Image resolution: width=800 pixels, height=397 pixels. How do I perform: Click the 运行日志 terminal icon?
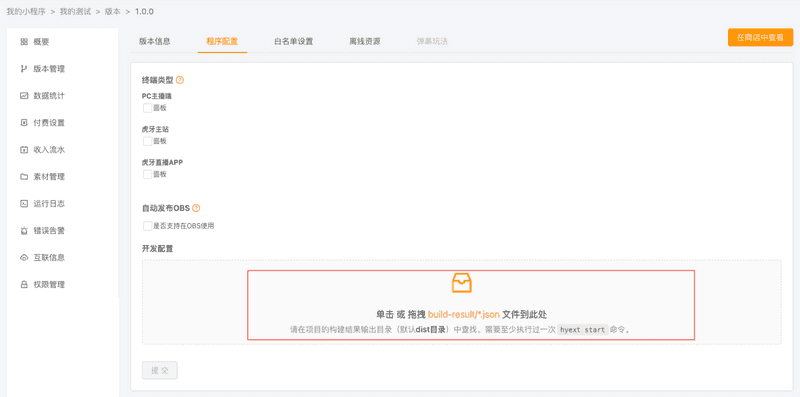click(24, 204)
